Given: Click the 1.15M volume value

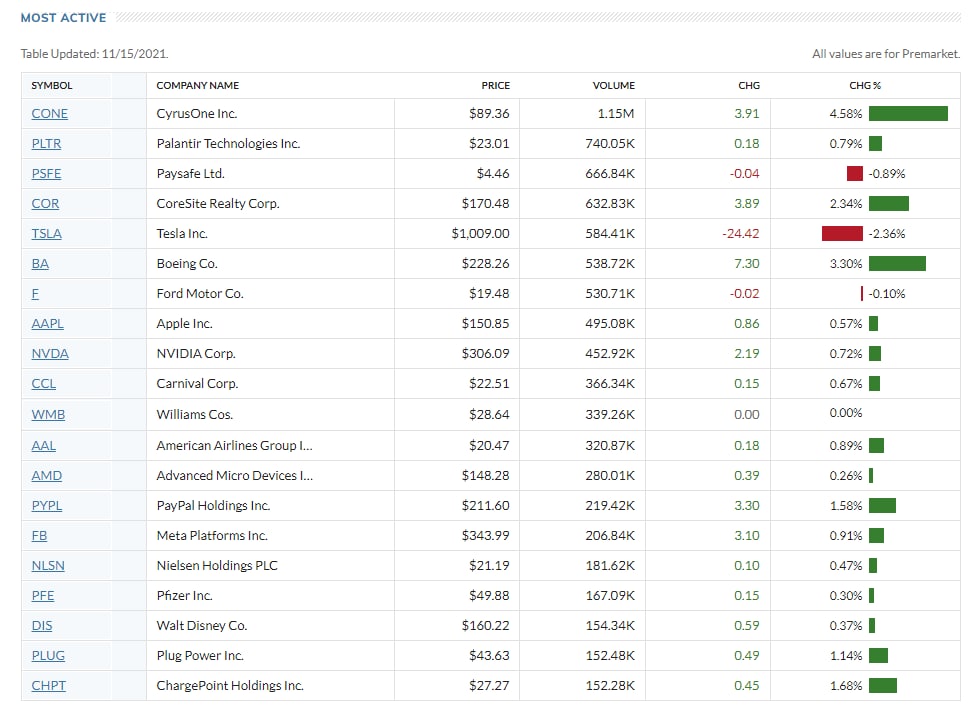Looking at the screenshot, I should pos(616,114).
